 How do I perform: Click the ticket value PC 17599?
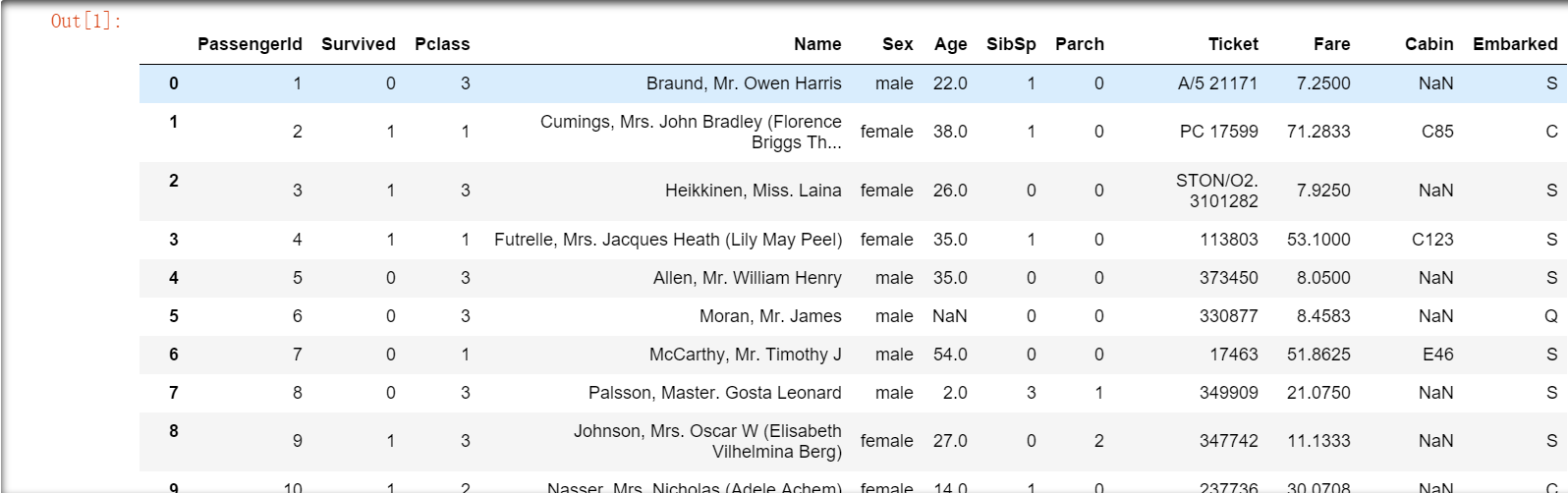coord(1218,132)
